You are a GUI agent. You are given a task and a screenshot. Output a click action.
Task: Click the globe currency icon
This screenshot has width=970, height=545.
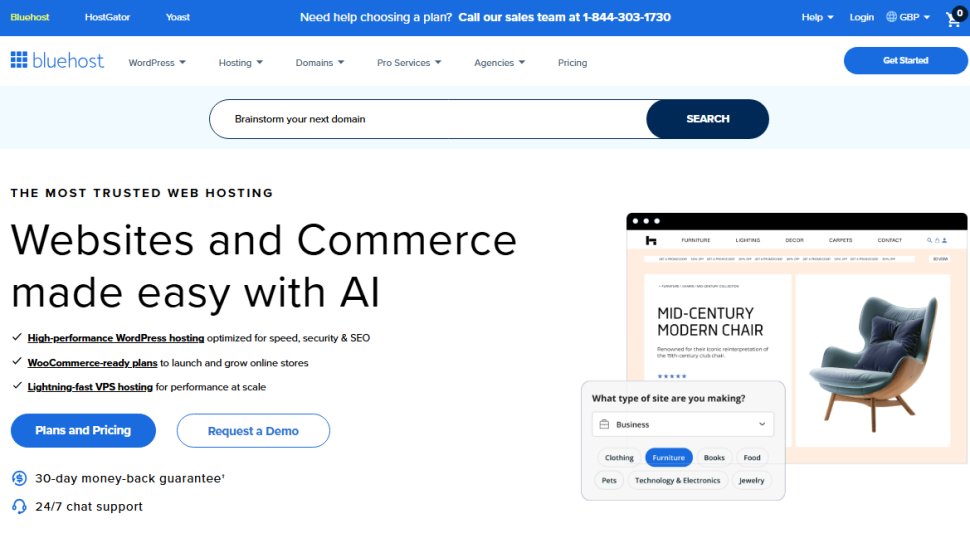(891, 17)
